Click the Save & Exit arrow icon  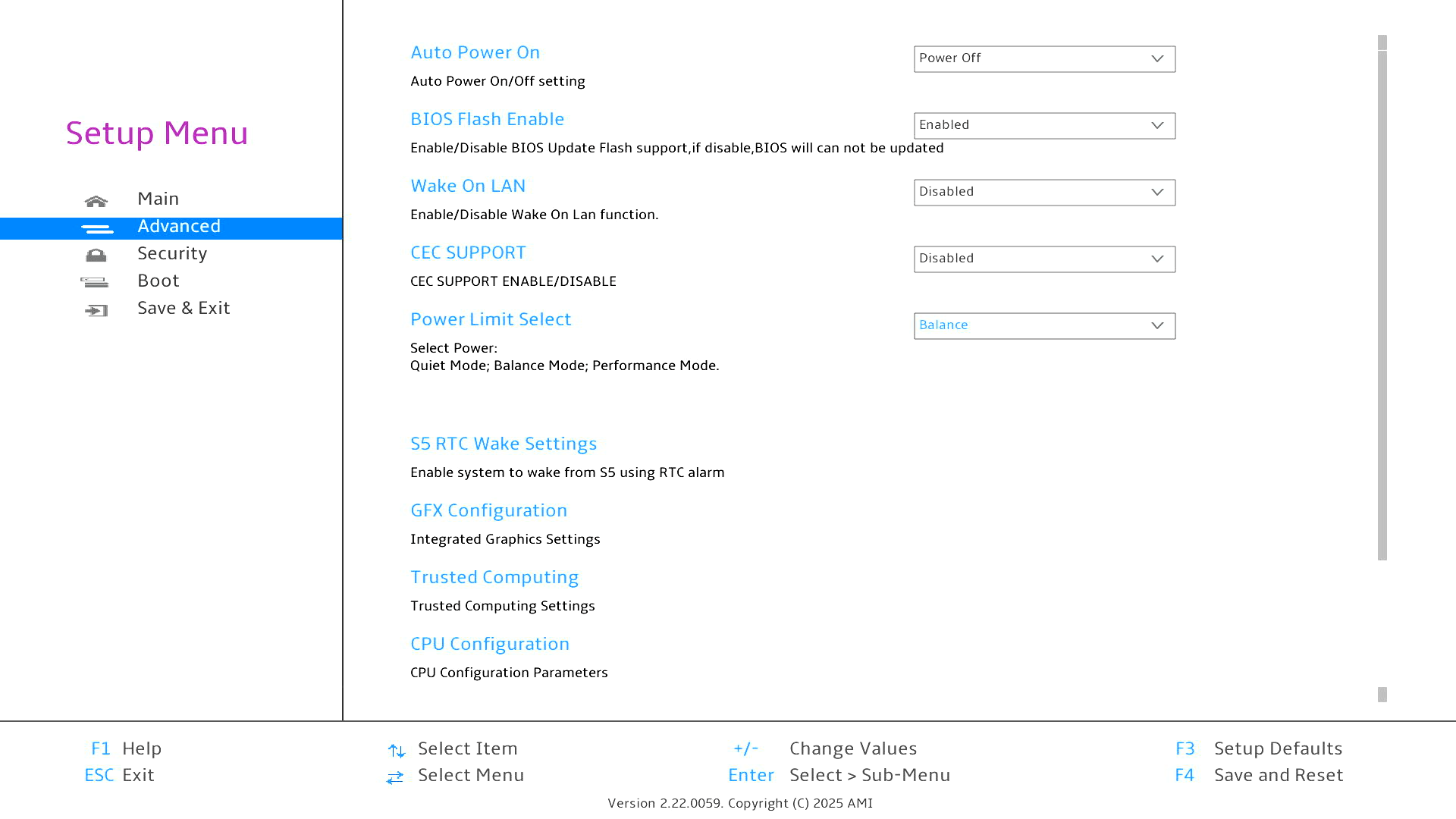coord(96,310)
